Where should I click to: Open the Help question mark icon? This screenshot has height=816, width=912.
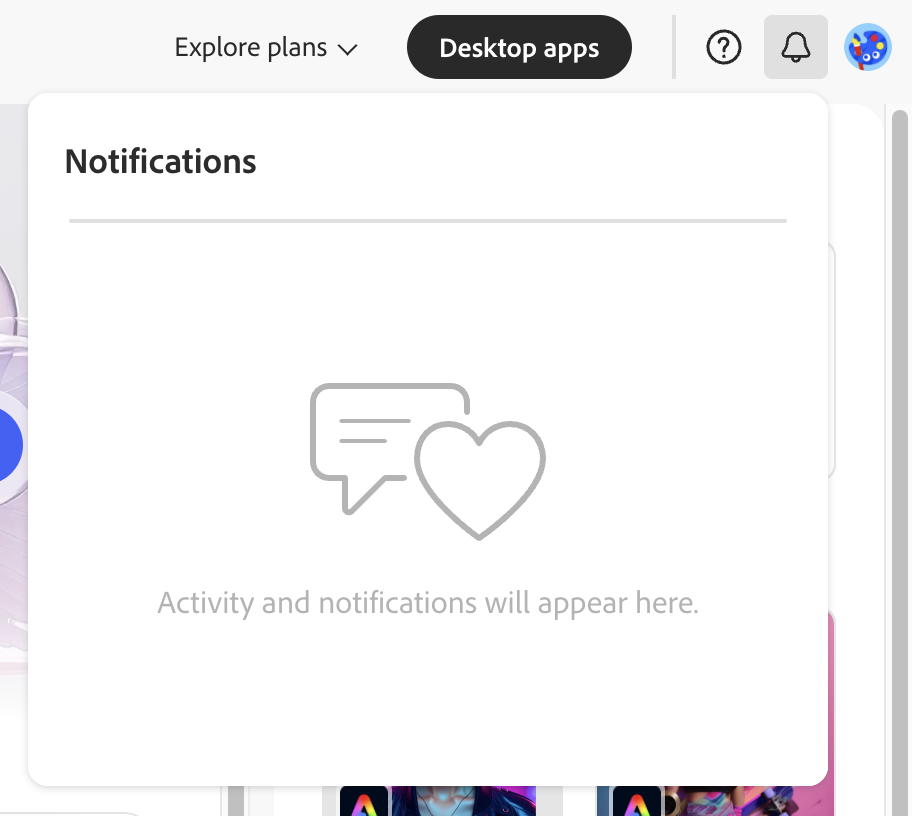tap(723, 47)
